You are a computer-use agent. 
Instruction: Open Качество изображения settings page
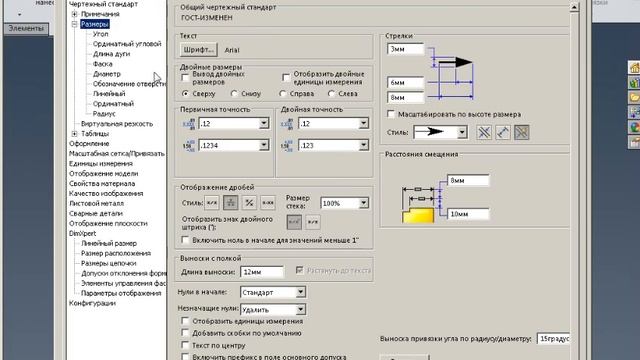coord(106,193)
